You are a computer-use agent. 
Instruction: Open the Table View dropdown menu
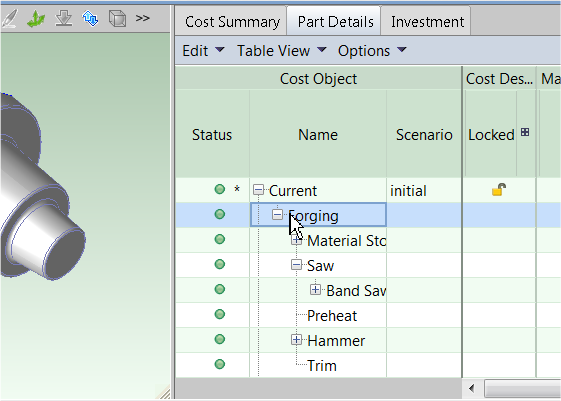[x=282, y=51]
